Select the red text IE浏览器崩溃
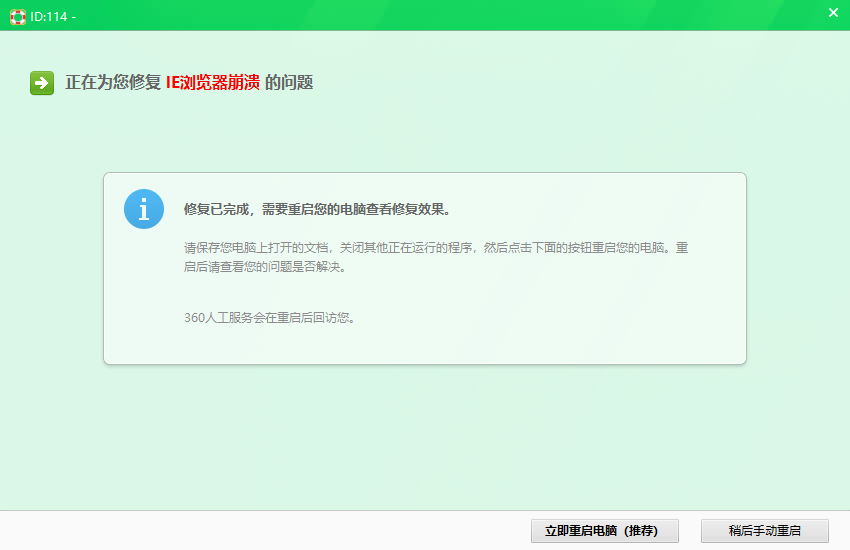850x550 pixels. tap(212, 82)
